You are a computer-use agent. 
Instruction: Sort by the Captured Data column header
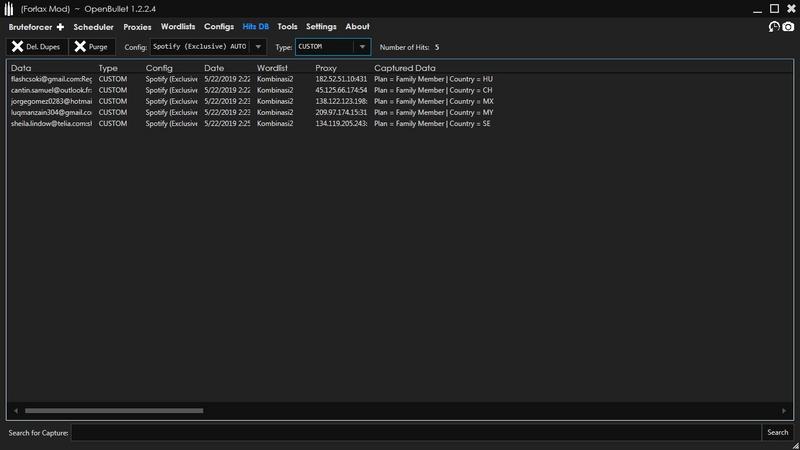[x=405, y=68]
